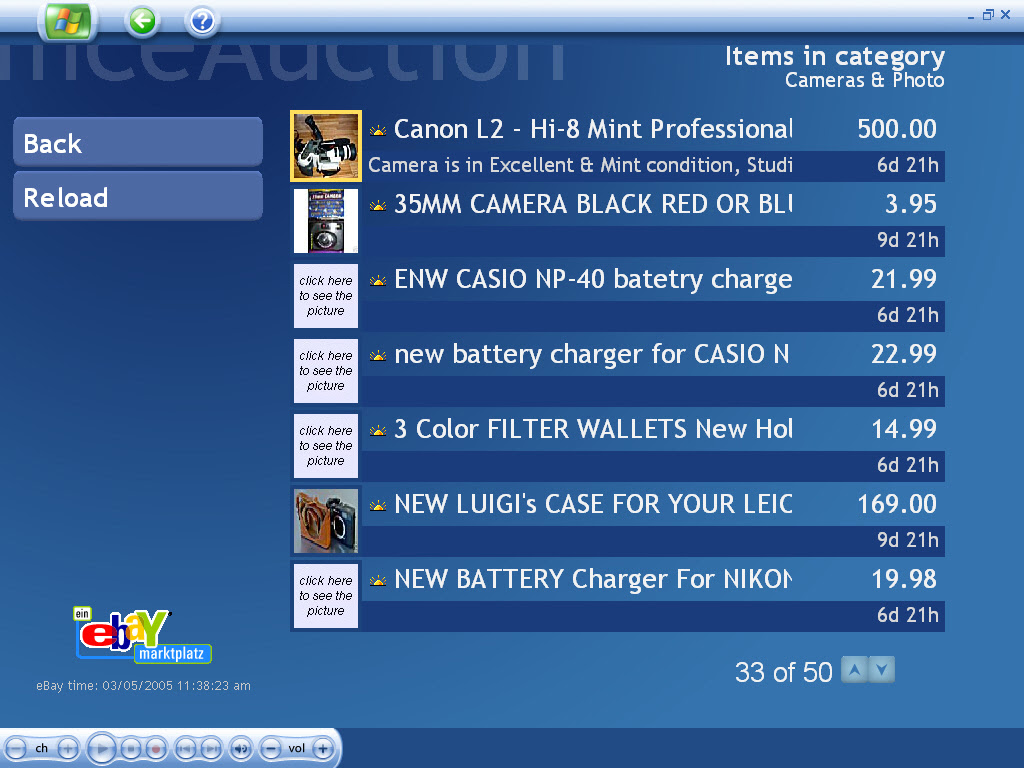Click the 500.00 price
Viewport: 1024px width, 768px height.
click(897, 129)
